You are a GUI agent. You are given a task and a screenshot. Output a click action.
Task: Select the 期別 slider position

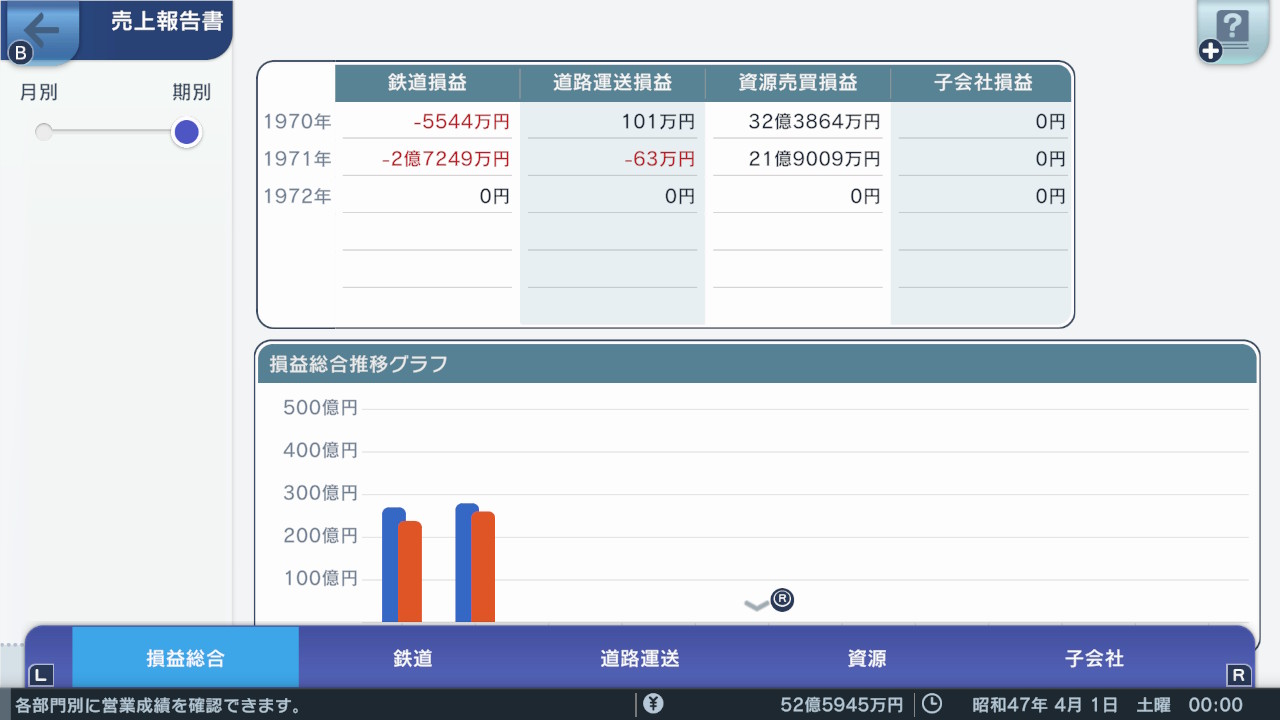pos(187,132)
